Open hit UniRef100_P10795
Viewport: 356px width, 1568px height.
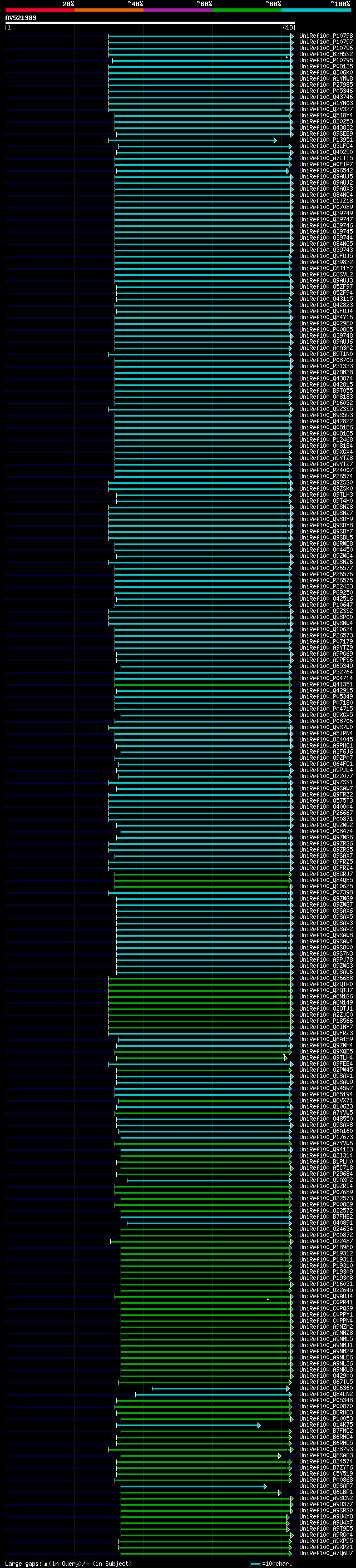click(x=325, y=60)
